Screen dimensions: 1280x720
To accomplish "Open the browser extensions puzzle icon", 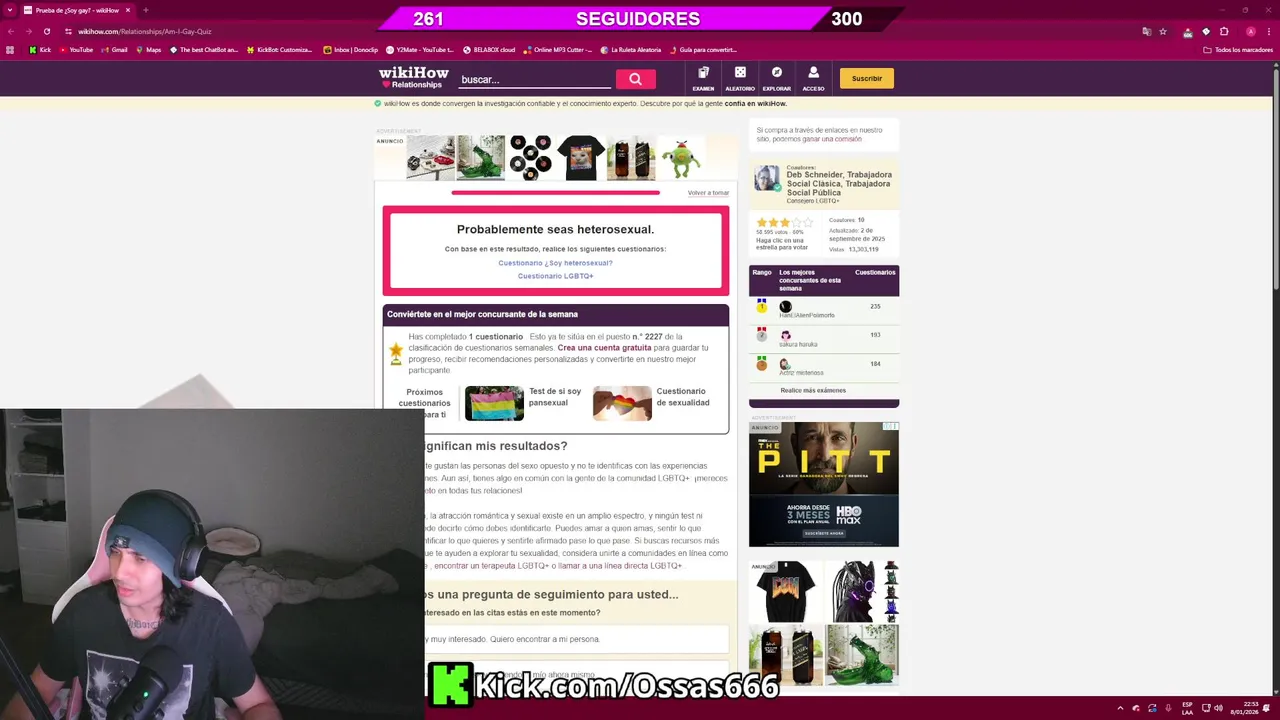I will coord(1224,31).
